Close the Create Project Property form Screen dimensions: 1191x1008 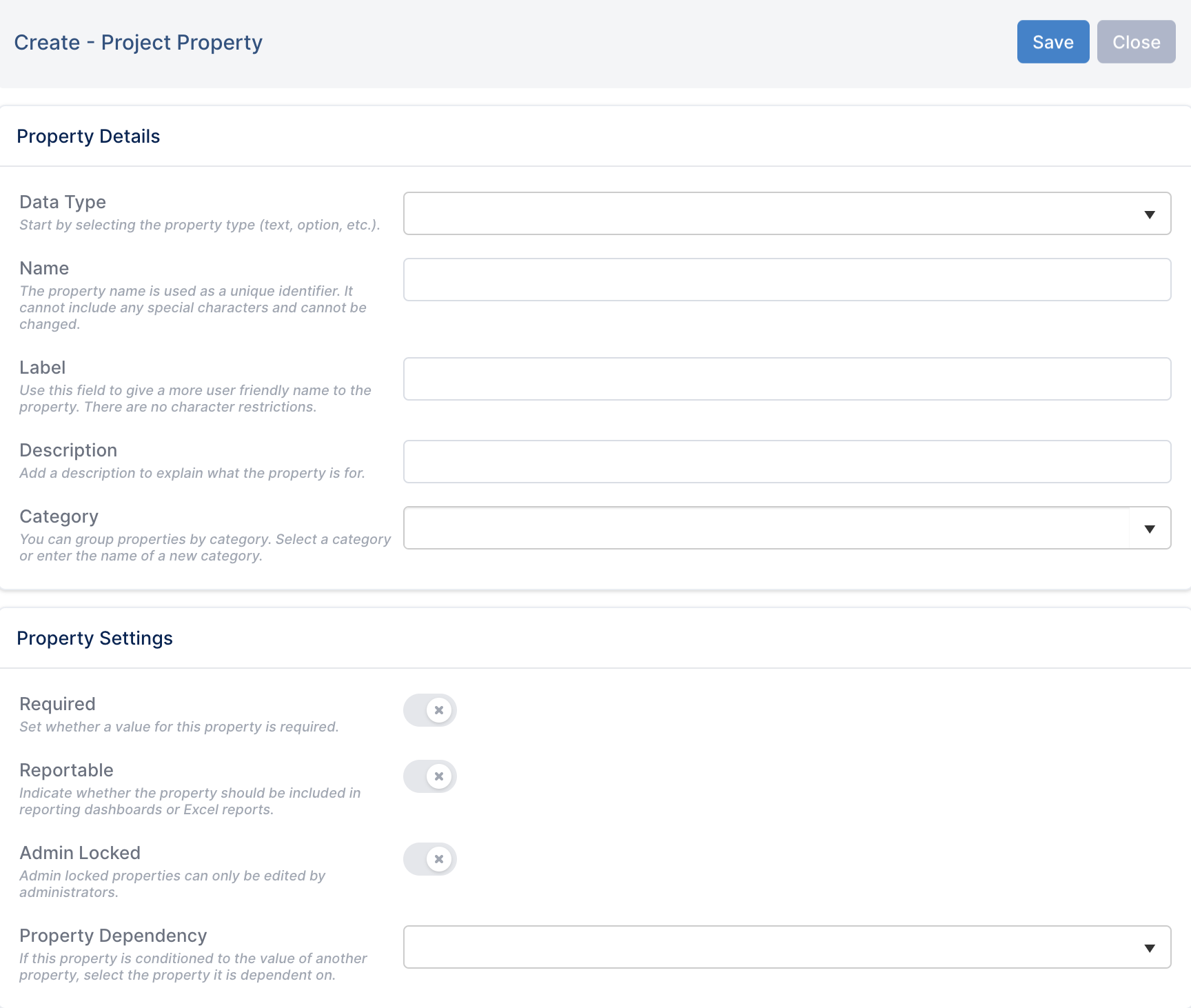[1137, 42]
